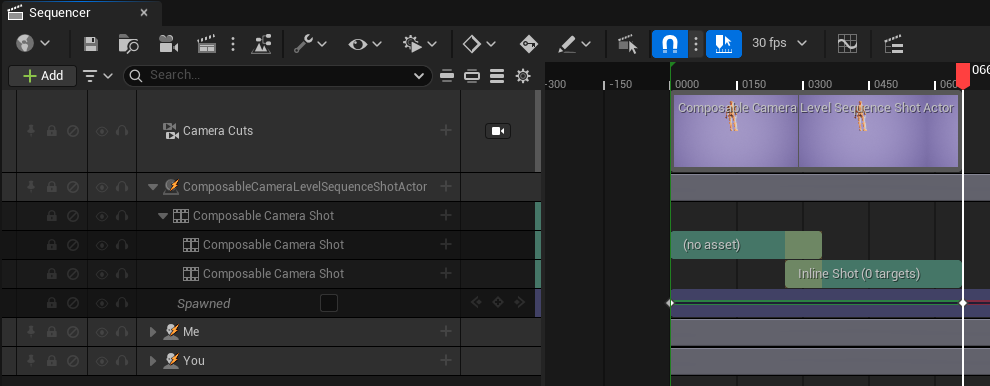The width and height of the screenshot is (990, 386).
Task: Click the single-bar track view icon next to search
Action: click(447, 76)
